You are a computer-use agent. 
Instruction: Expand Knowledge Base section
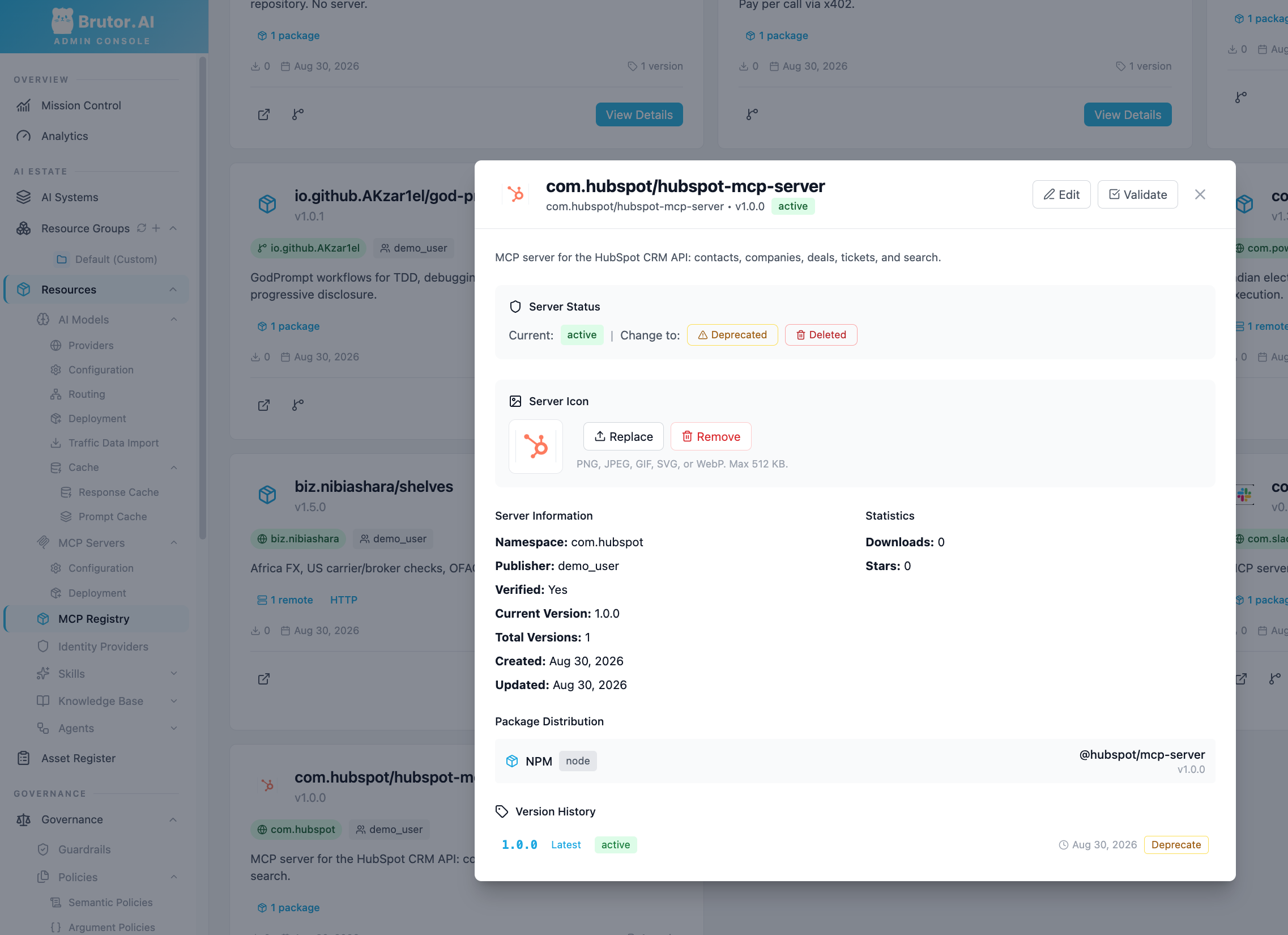point(174,700)
